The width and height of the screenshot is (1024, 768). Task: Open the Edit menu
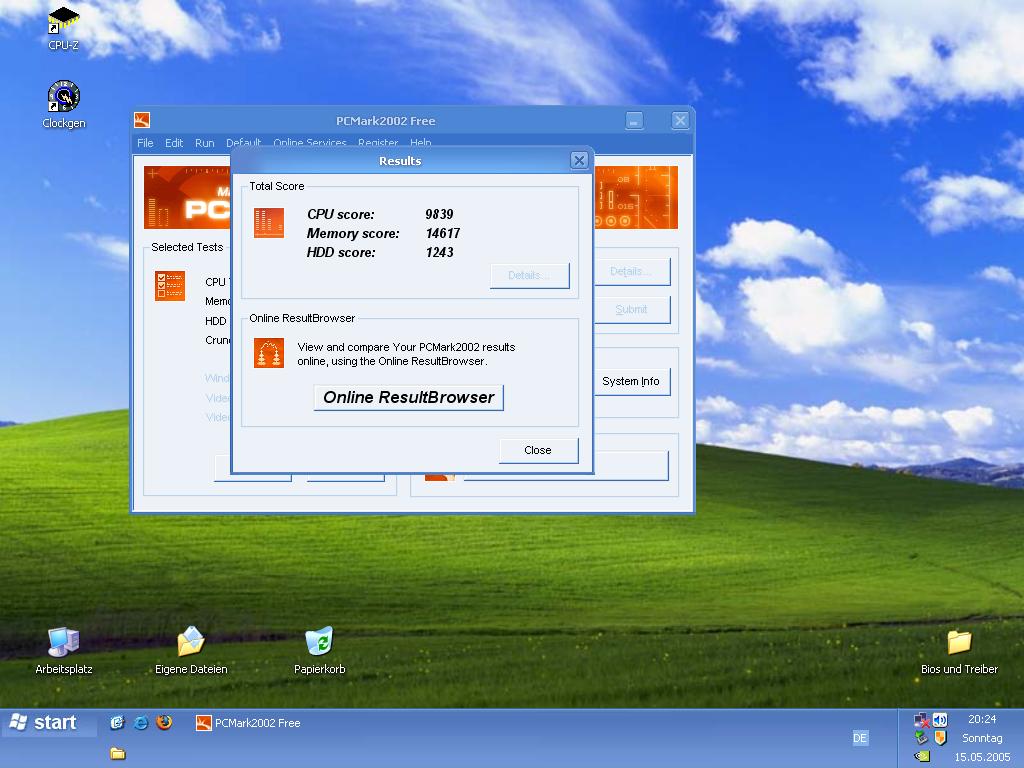(x=174, y=142)
